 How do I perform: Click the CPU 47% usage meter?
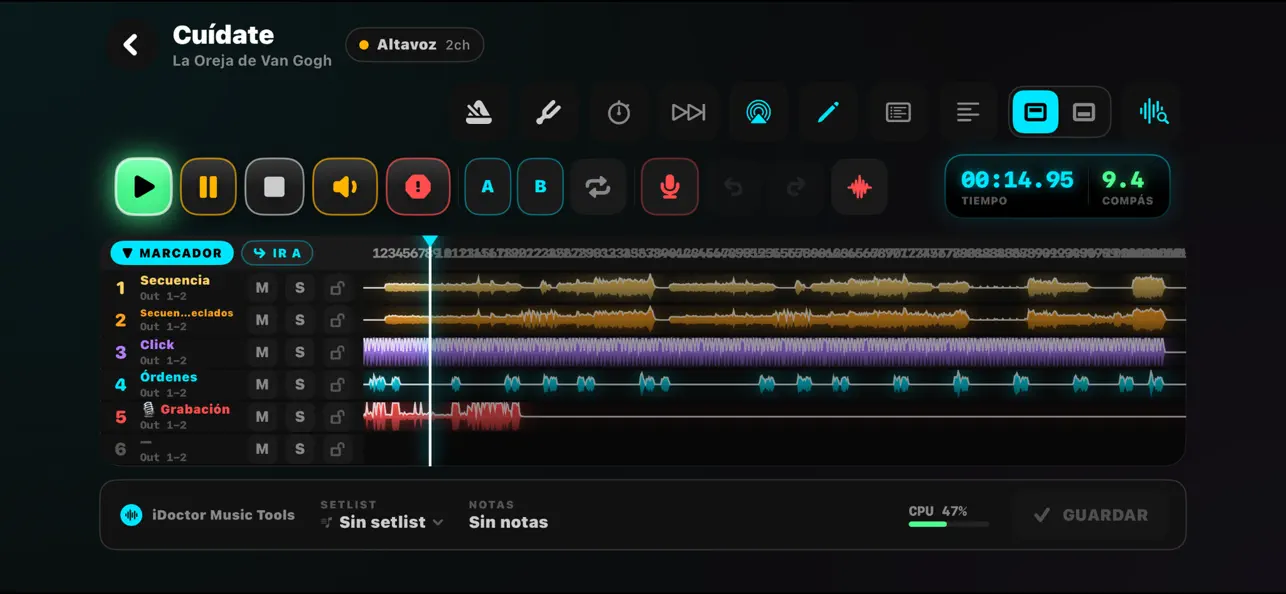pos(948,516)
